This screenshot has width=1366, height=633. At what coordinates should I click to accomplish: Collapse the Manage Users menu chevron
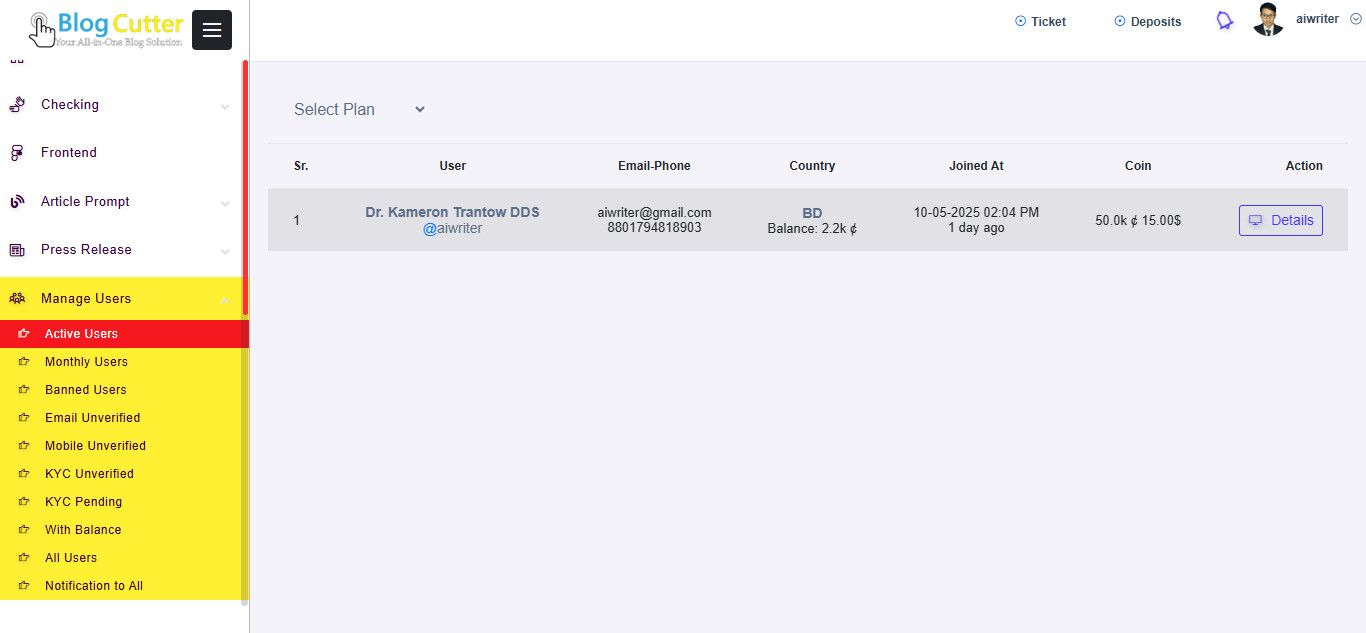[x=225, y=300]
